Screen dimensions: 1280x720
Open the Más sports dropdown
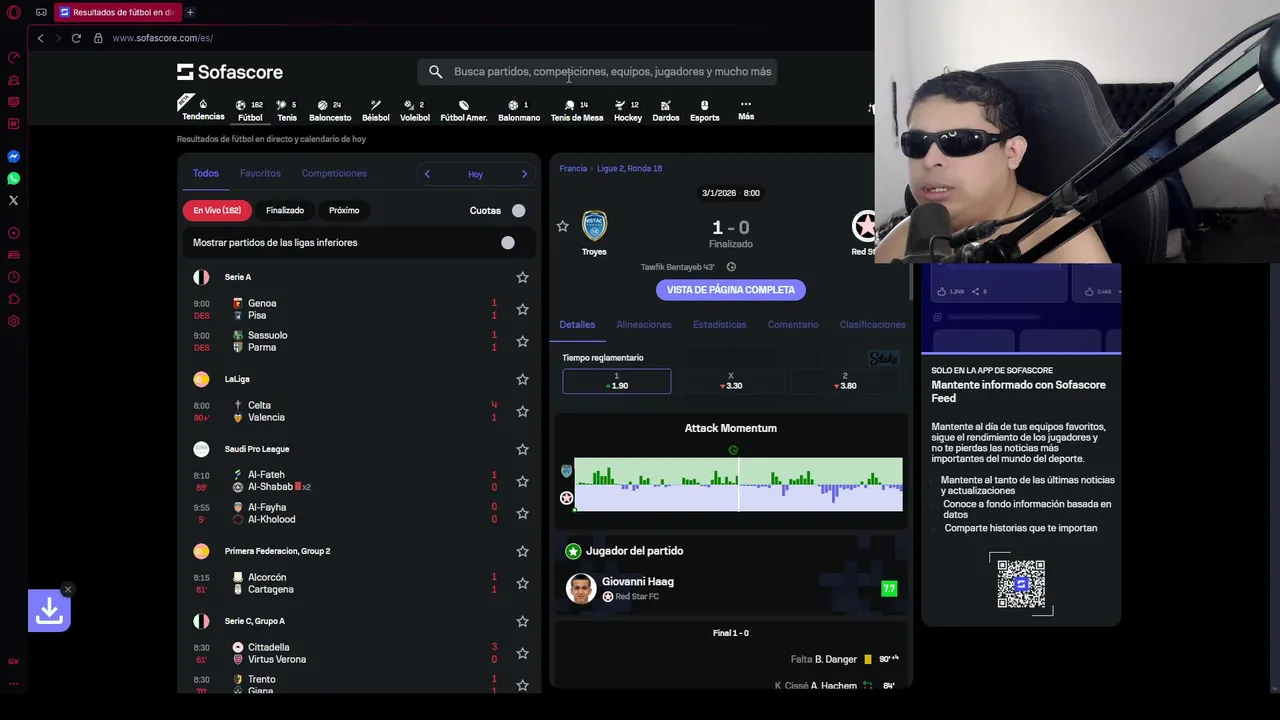click(x=746, y=110)
